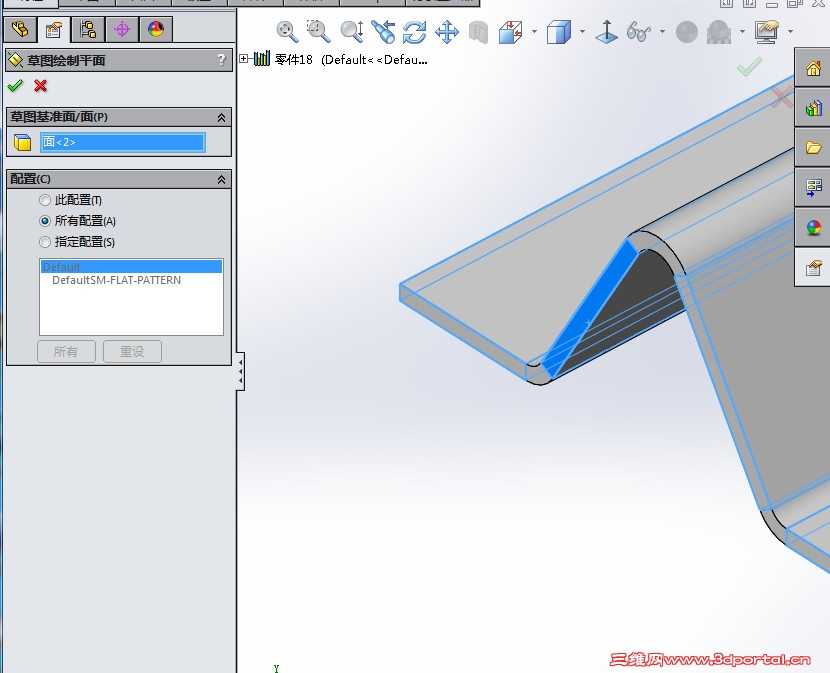
Task: Select the 所有配置(A) radio button
Action: pyautogui.click(x=45, y=221)
